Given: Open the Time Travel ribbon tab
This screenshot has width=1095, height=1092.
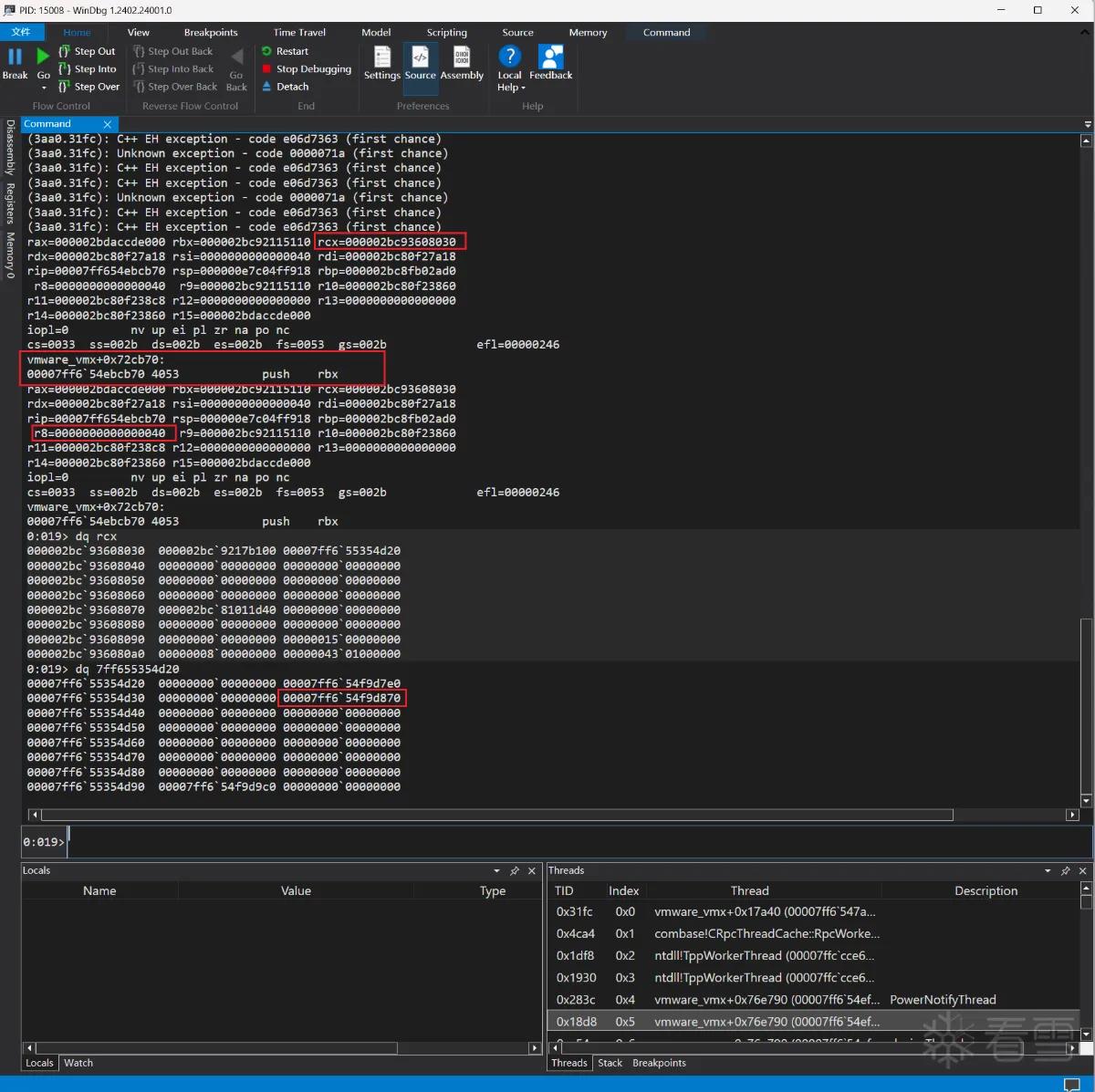Looking at the screenshot, I should pyautogui.click(x=299, y=32).
